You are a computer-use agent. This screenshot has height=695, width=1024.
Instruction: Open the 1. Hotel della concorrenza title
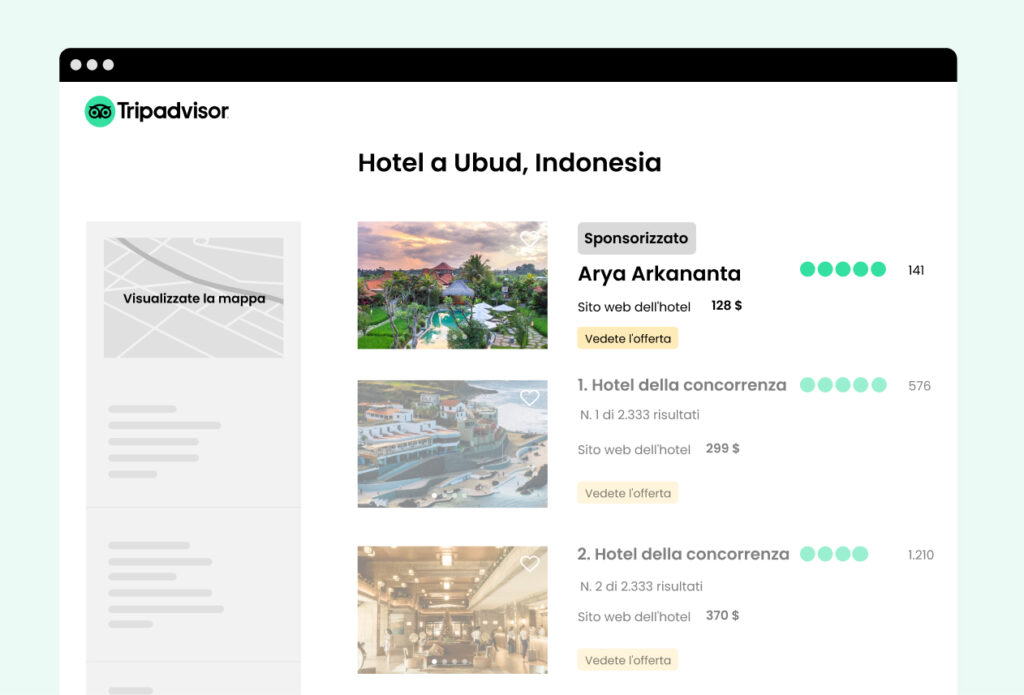click(682, 385)
